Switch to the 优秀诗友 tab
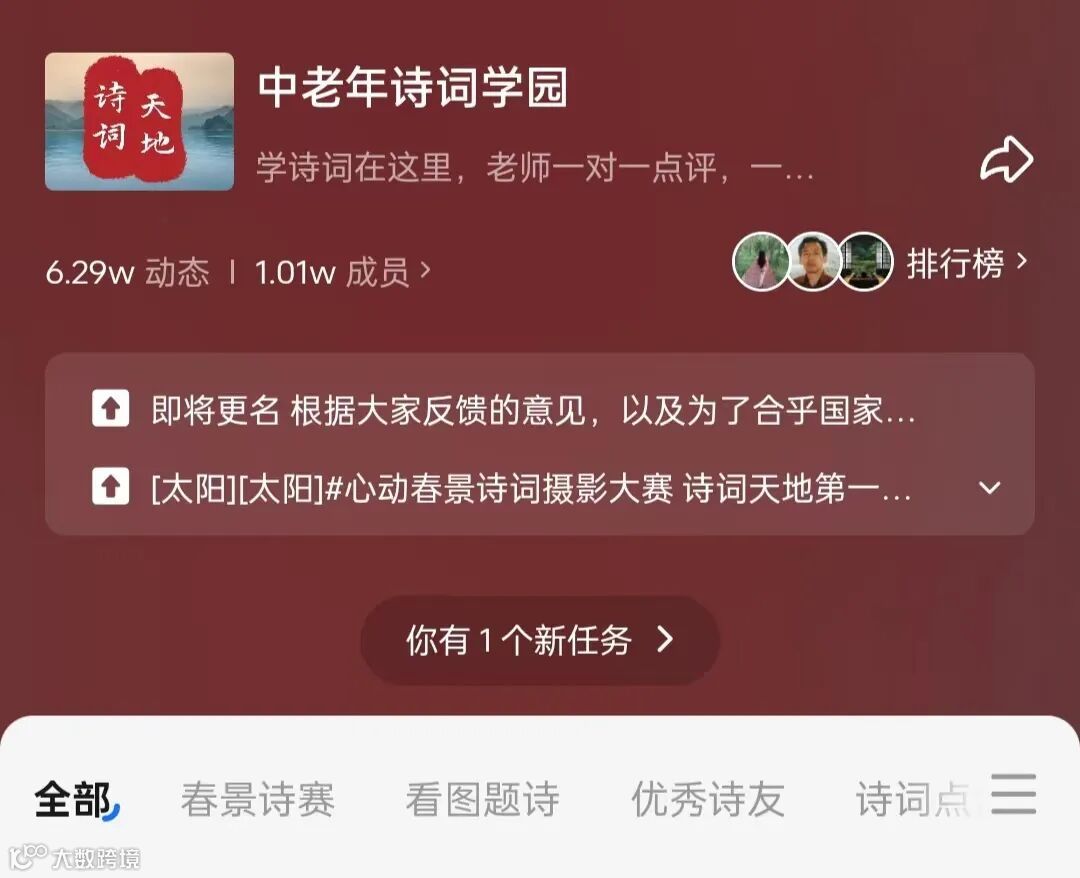This screenshot has height=878, width=1080. 707,800
